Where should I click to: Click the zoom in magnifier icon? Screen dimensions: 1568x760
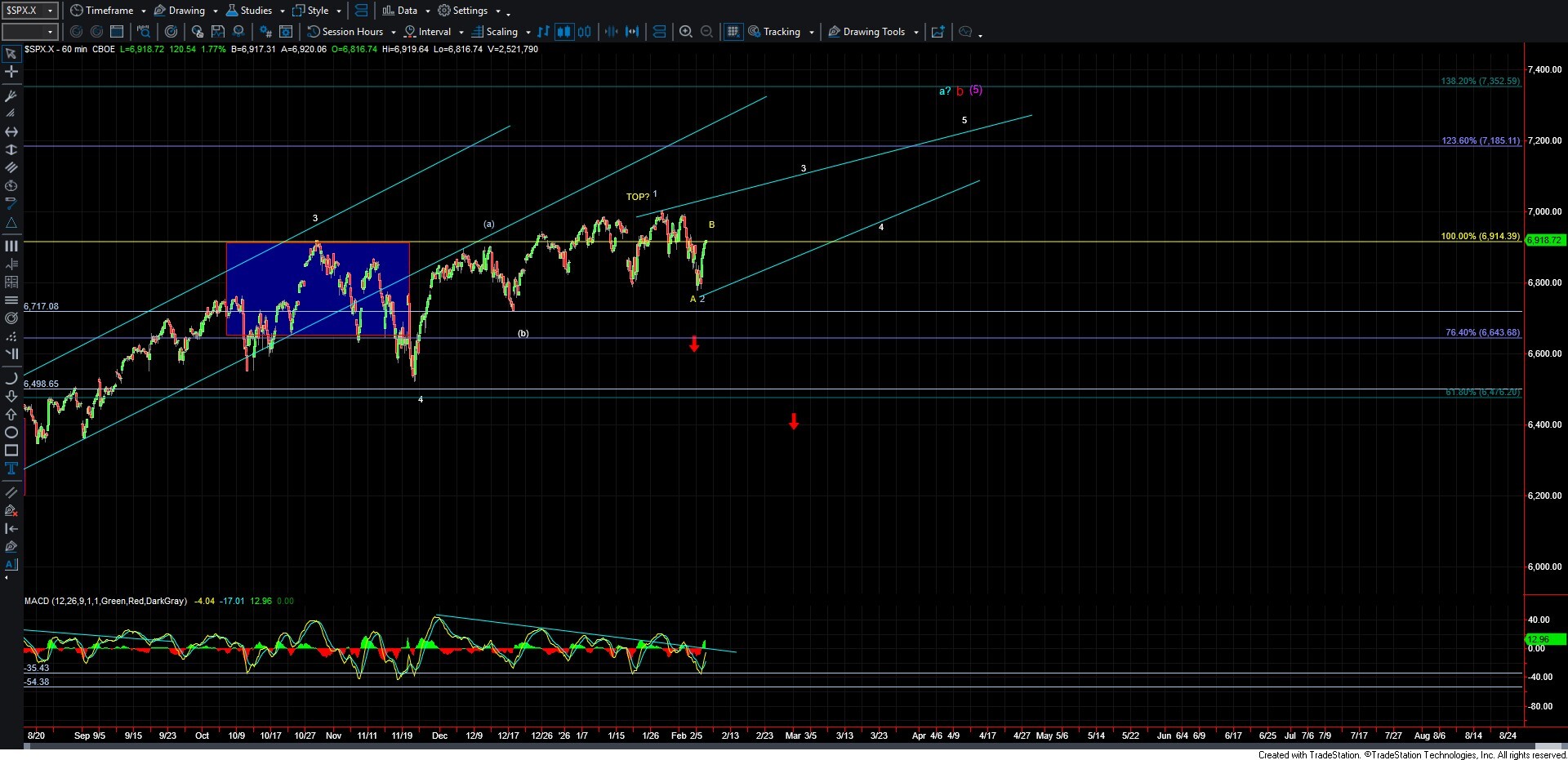[x=686, y=32]
